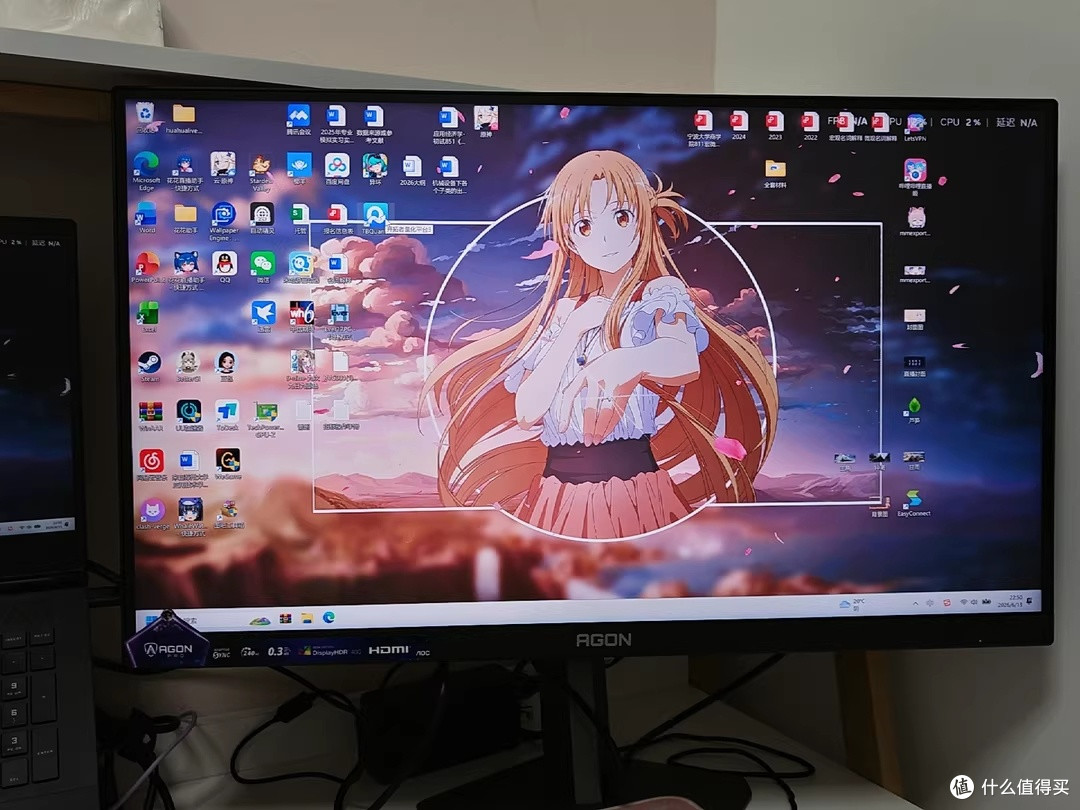Screen dimensions: 1080x810
Task: Open the 2023 PDF file icon
Action: [x=775, y=125]
